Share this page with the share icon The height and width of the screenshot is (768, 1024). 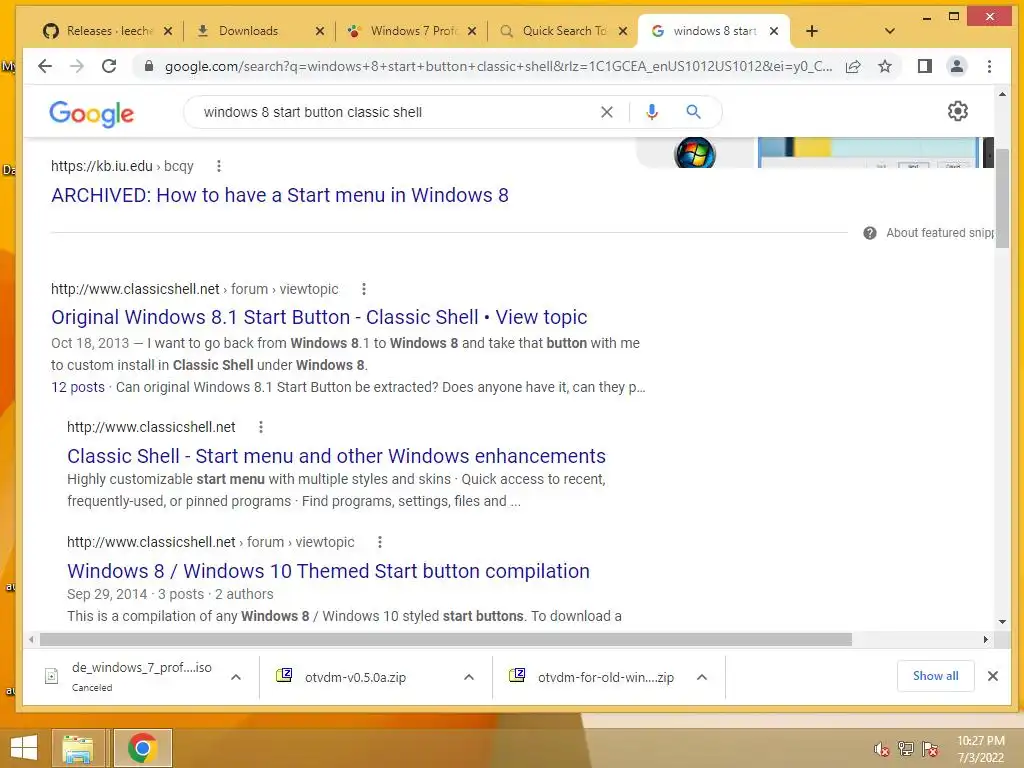click(853, 66)
